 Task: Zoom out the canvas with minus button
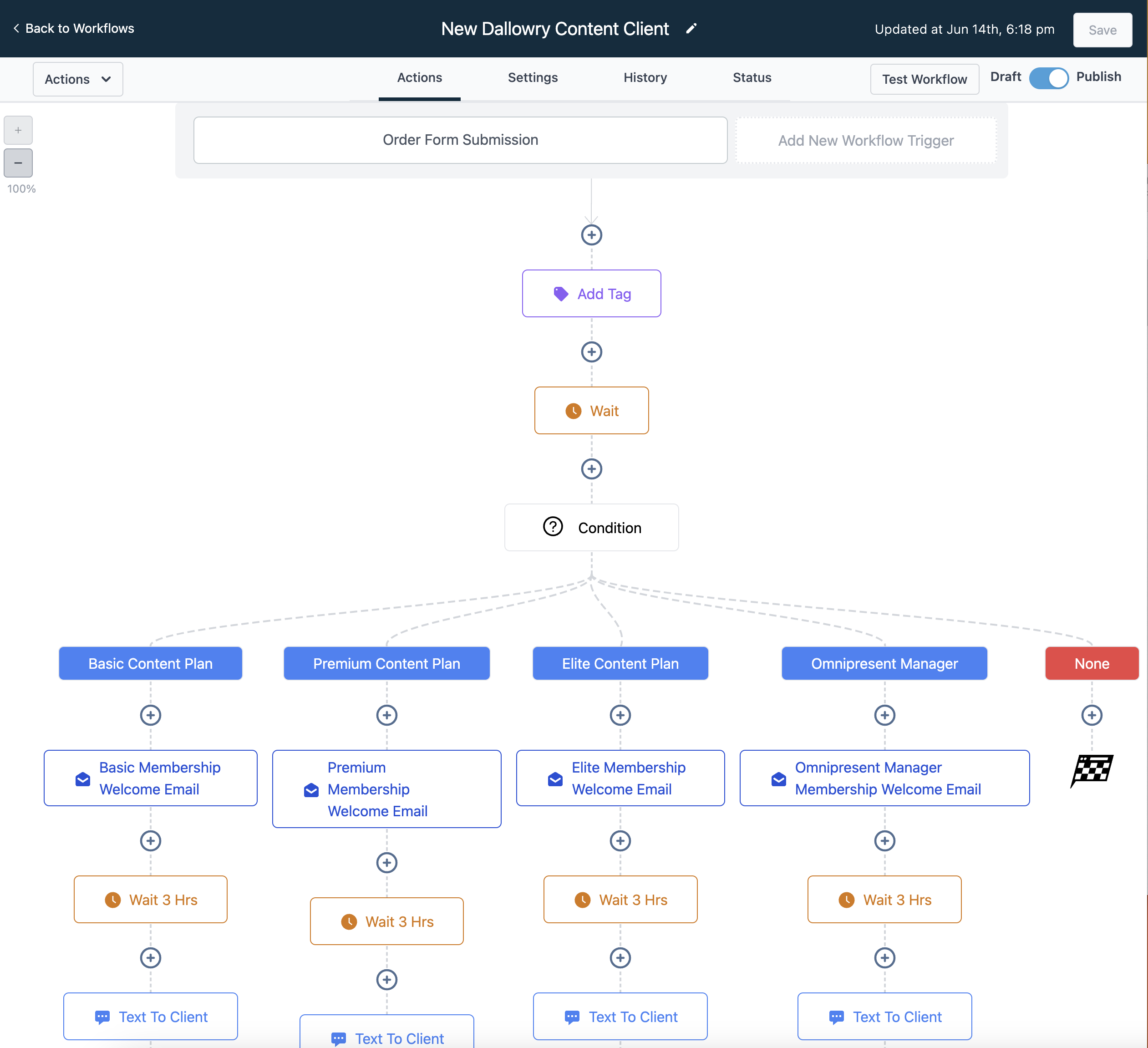[18, 163]
